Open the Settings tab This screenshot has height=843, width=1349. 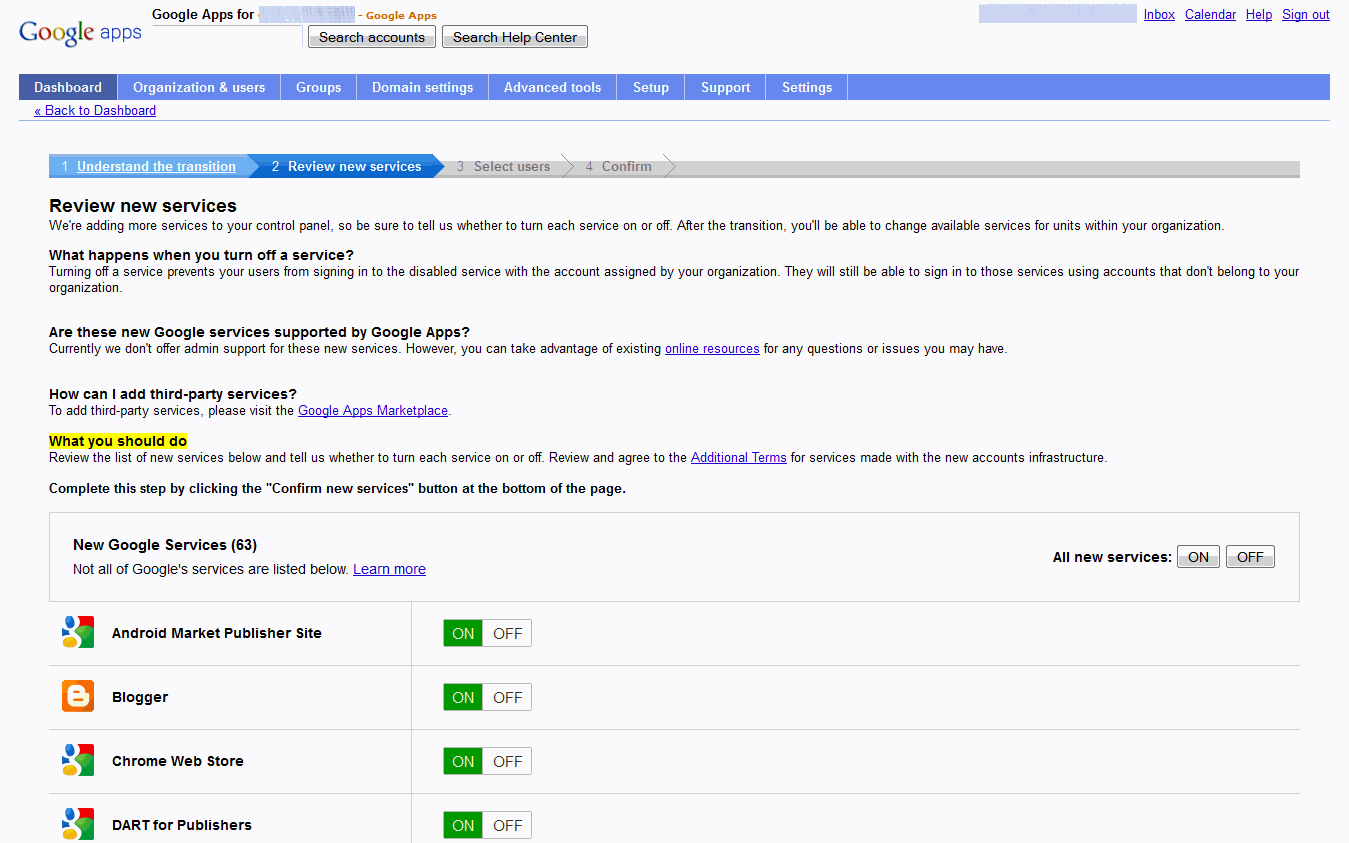coord(807,87)
